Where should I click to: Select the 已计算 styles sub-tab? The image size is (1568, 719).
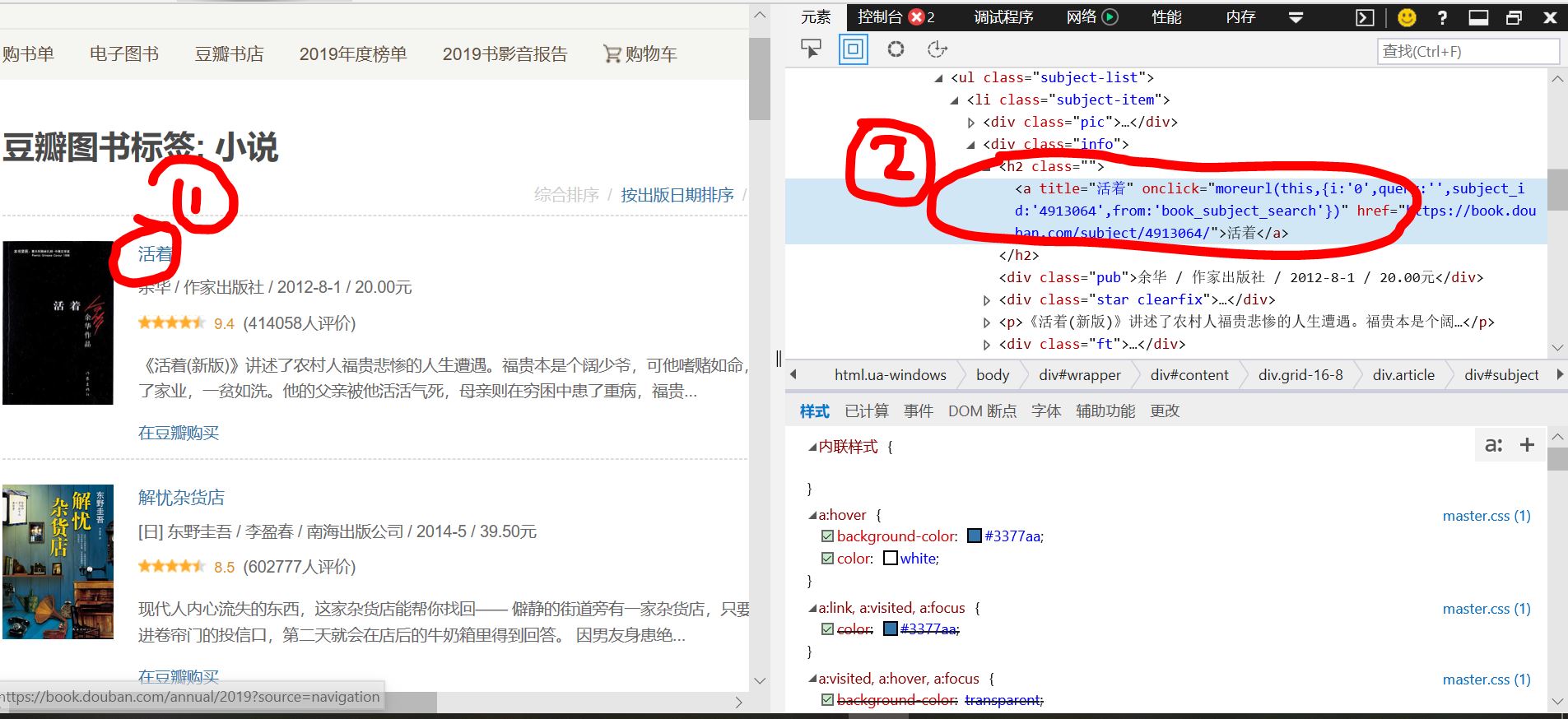pyautogui.click(x=867, y=411)
